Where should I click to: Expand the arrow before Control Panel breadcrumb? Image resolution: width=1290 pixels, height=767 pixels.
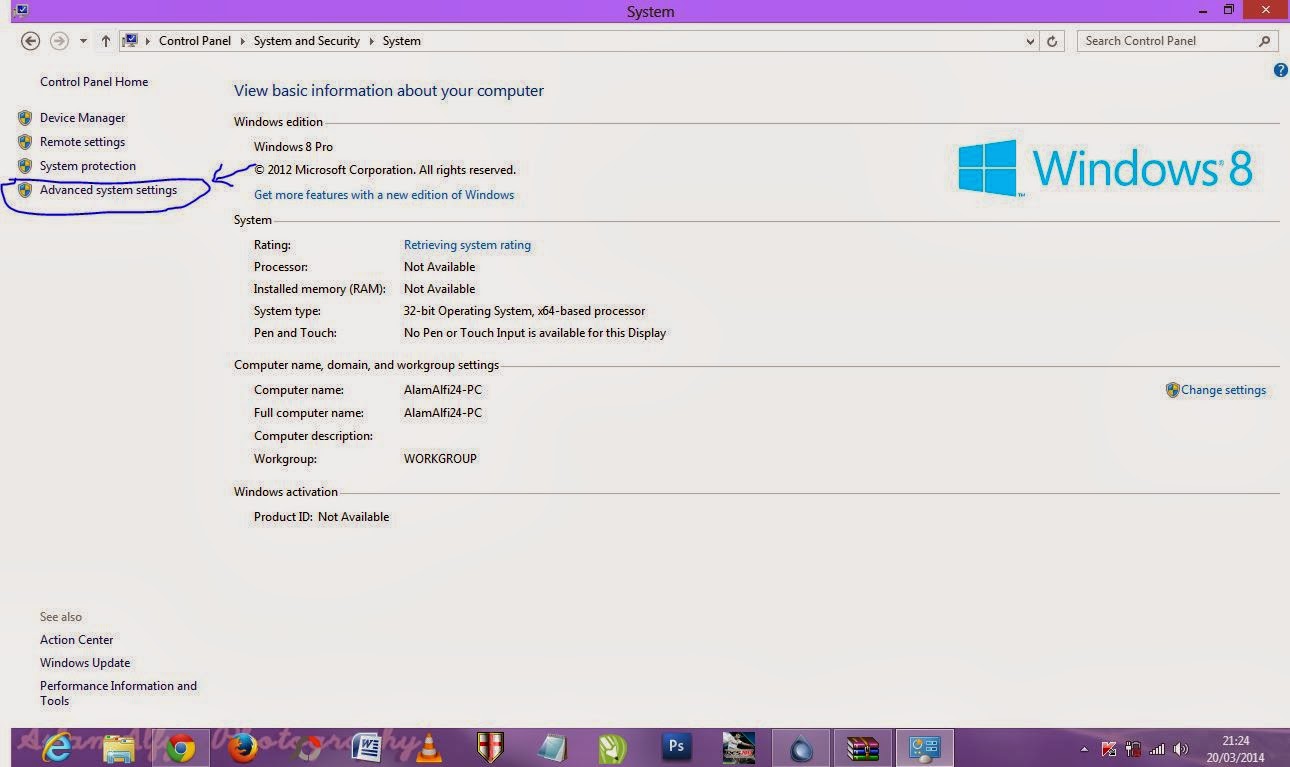[x=148, y=41]
